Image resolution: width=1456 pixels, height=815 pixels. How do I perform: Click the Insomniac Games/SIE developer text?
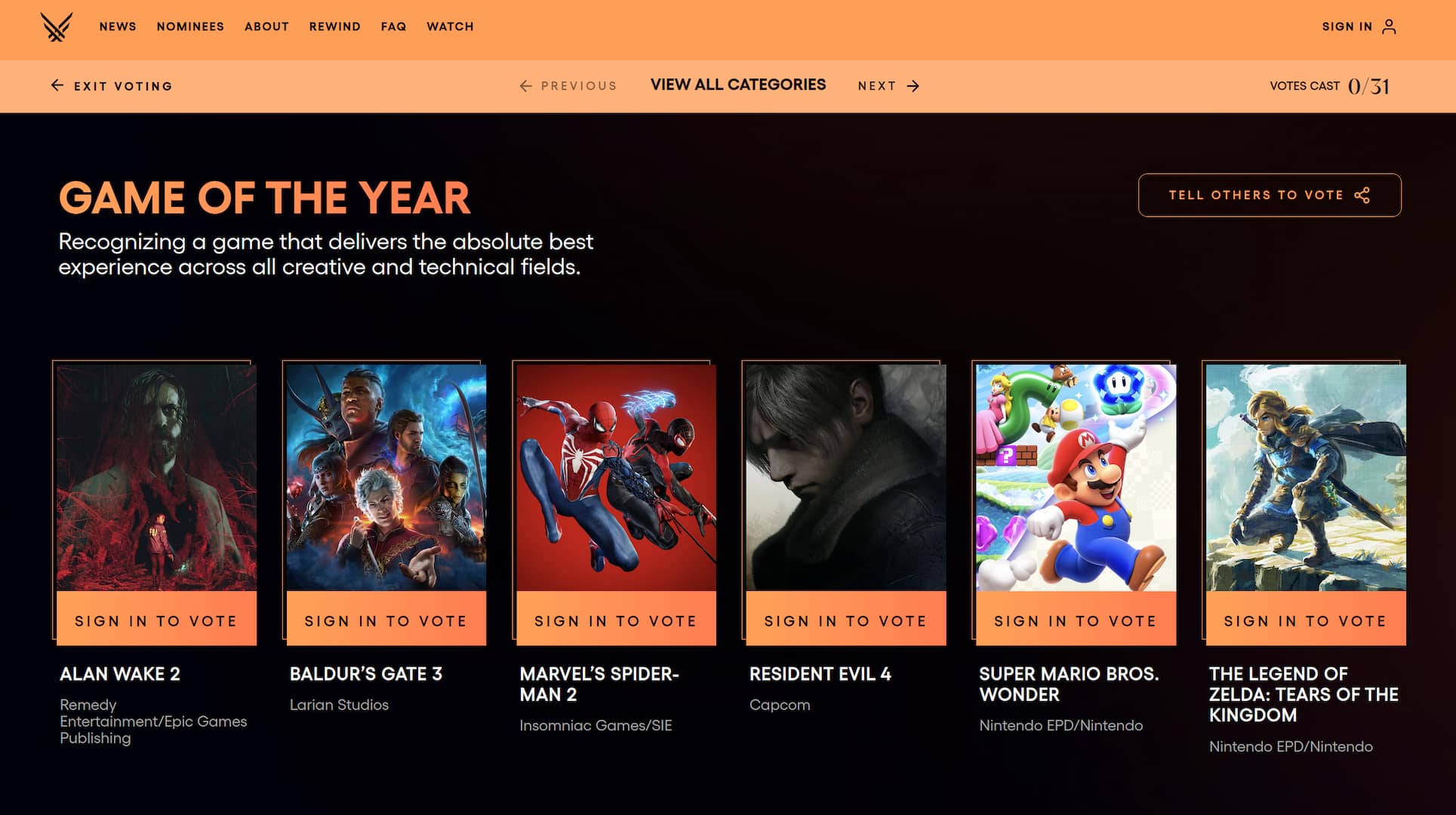click(x=596, y=725)
